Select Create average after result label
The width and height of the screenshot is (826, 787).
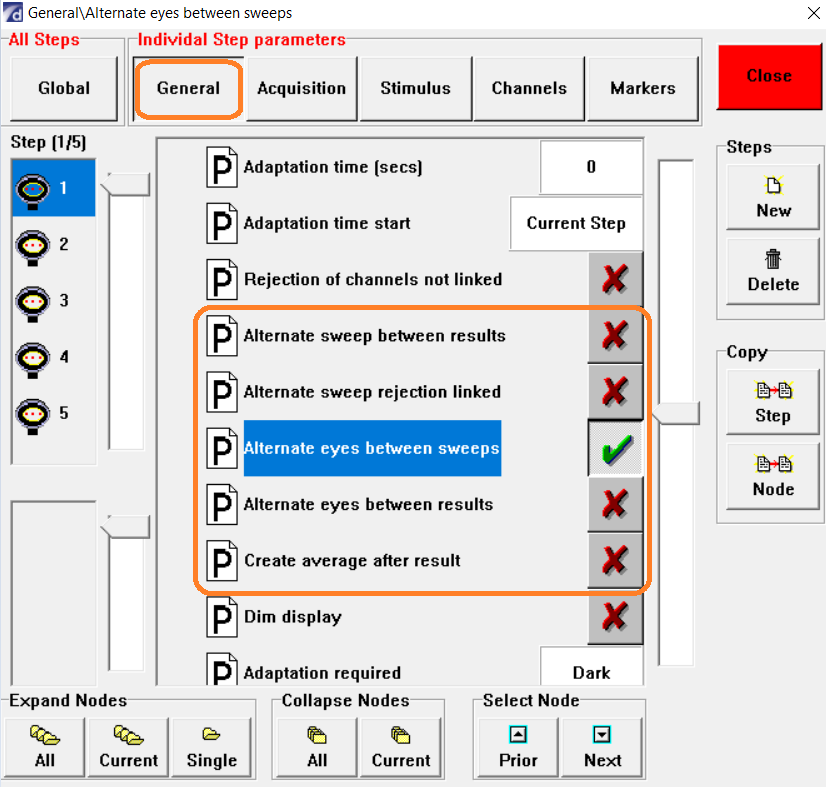(x=352, y=560)
